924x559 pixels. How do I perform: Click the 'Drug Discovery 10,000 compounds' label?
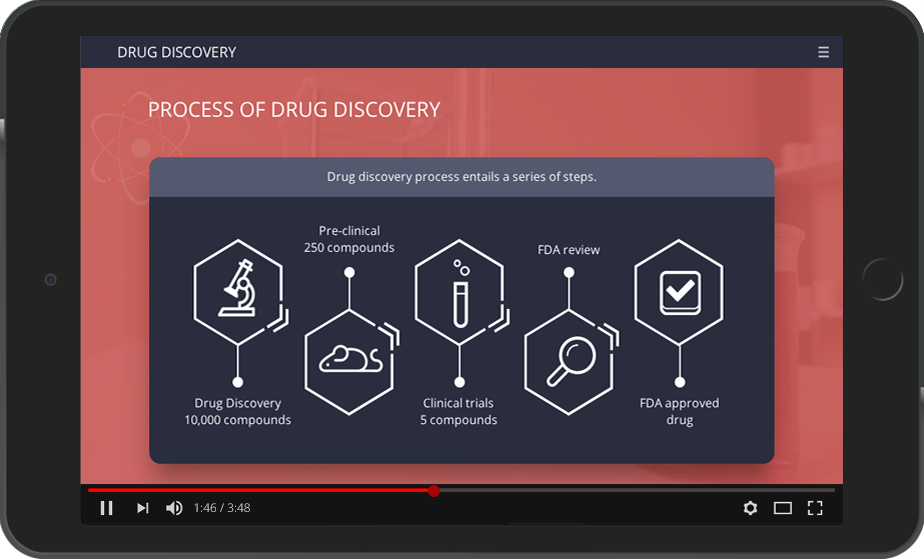tap(237, 412)
